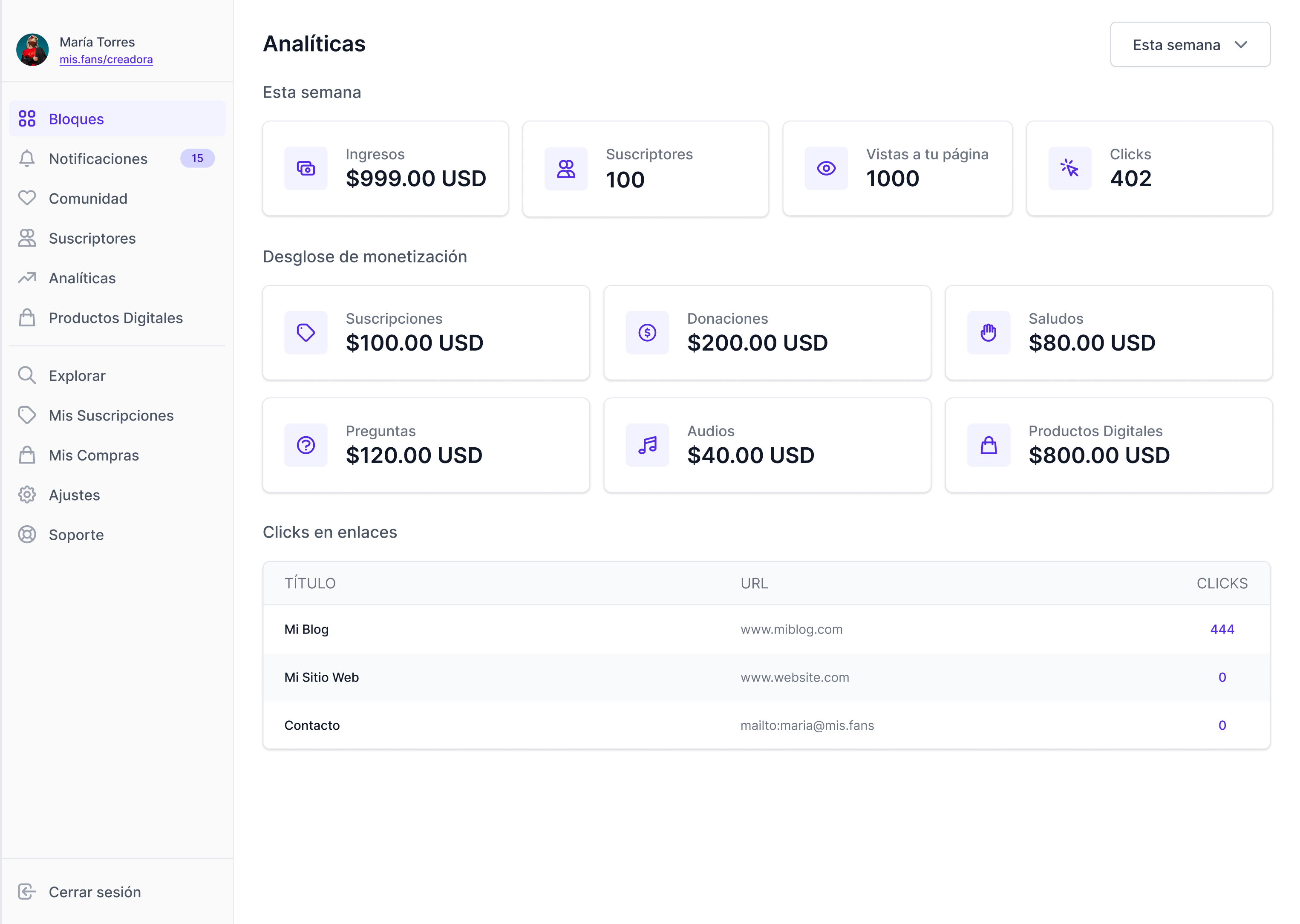Click the mailto:maria@mis.fans cell
Screen dimensions: 1300x924
pyautogui.click(x=807, y=725)
